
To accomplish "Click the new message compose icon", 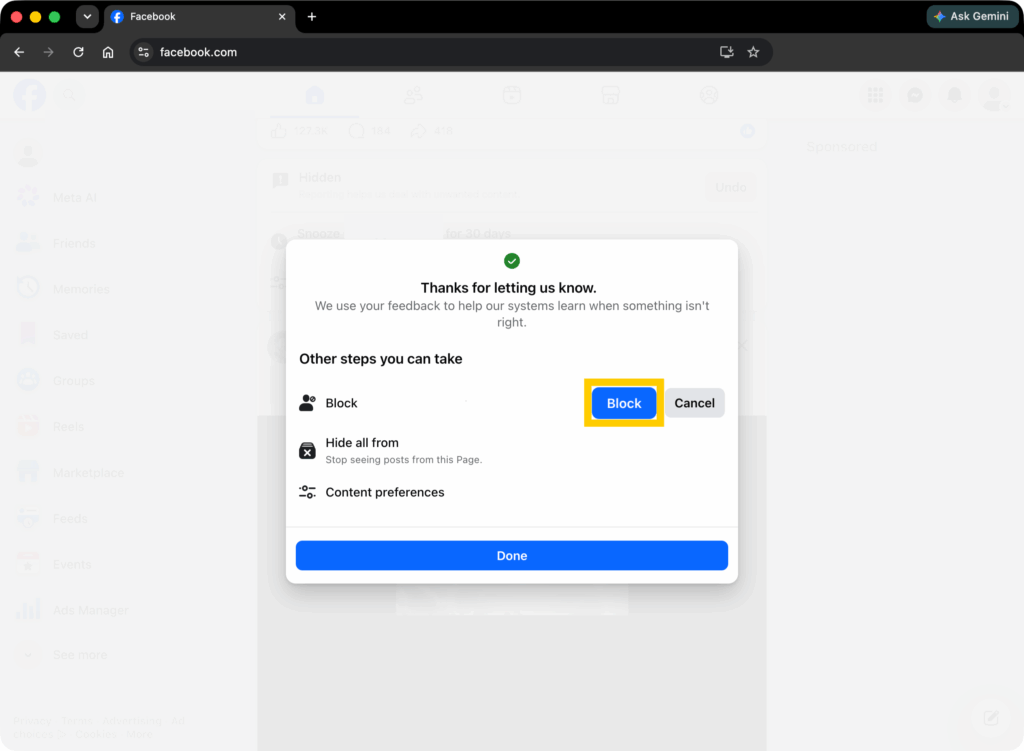I will tap(991, 718).
